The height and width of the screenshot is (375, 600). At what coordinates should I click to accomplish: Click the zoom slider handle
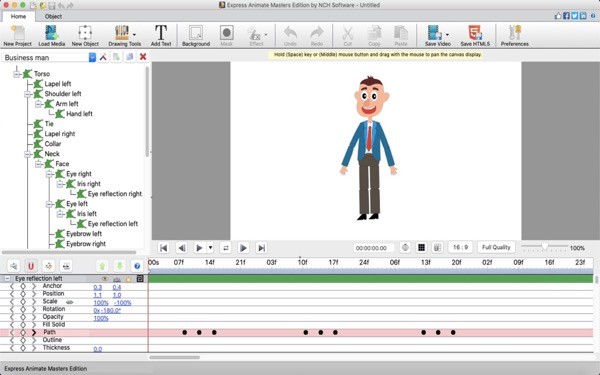point(545,247)
